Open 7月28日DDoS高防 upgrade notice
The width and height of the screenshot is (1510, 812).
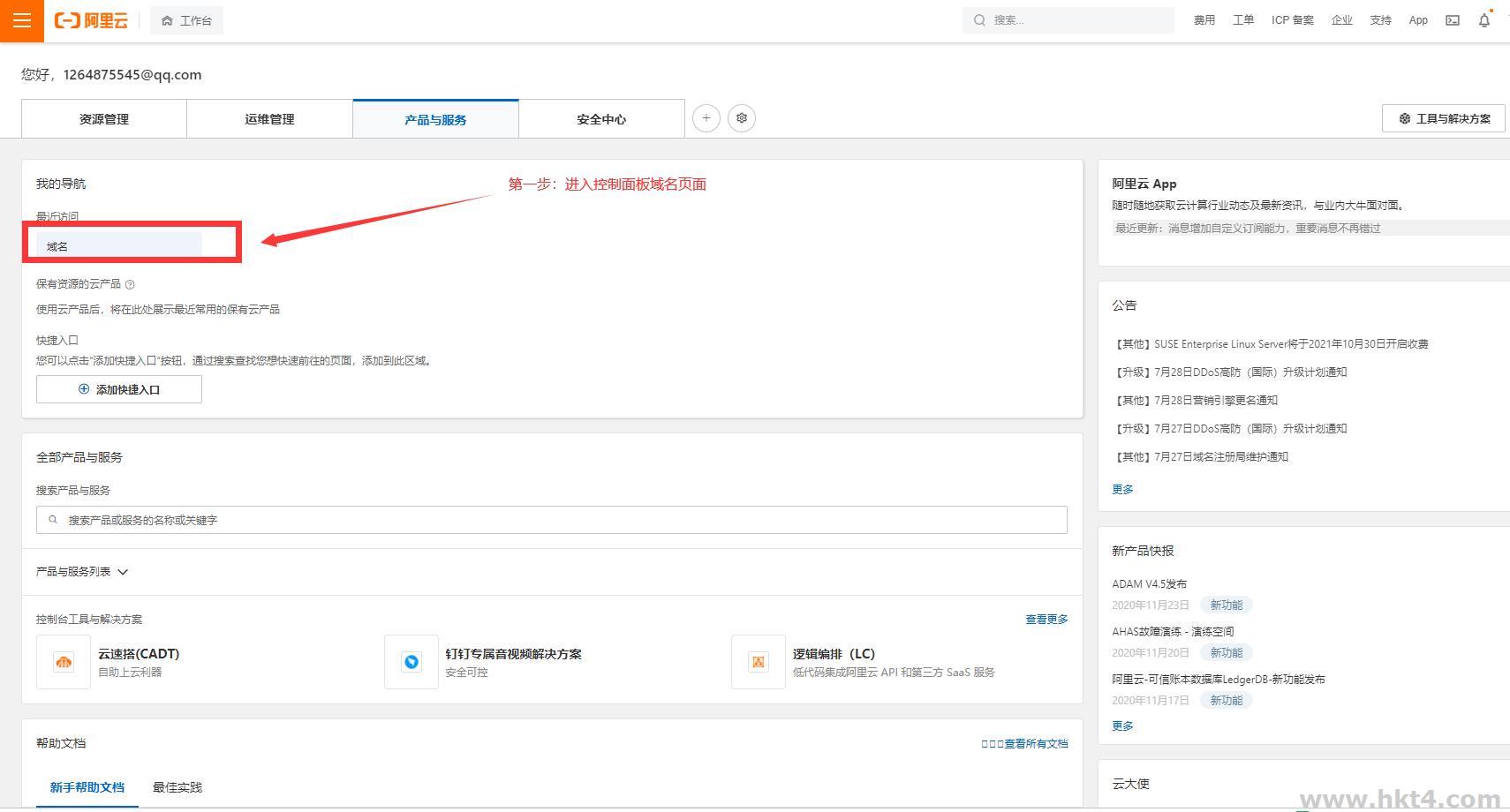click(x=1230, y=372)
